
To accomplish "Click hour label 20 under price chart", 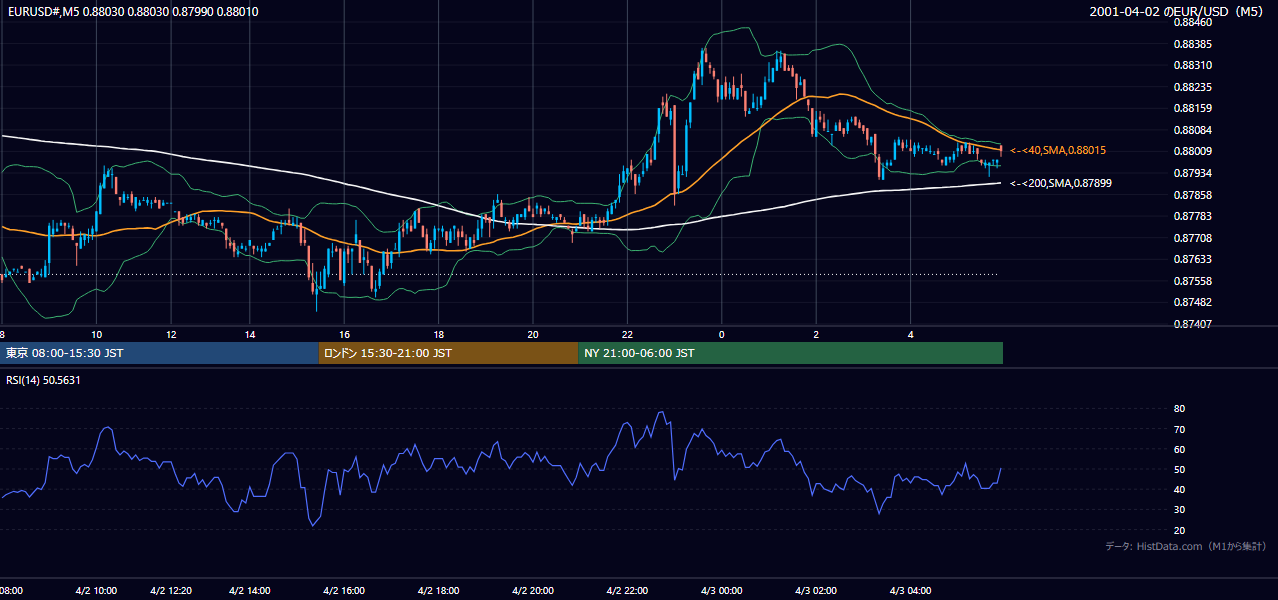I will [x=533, y=334].
